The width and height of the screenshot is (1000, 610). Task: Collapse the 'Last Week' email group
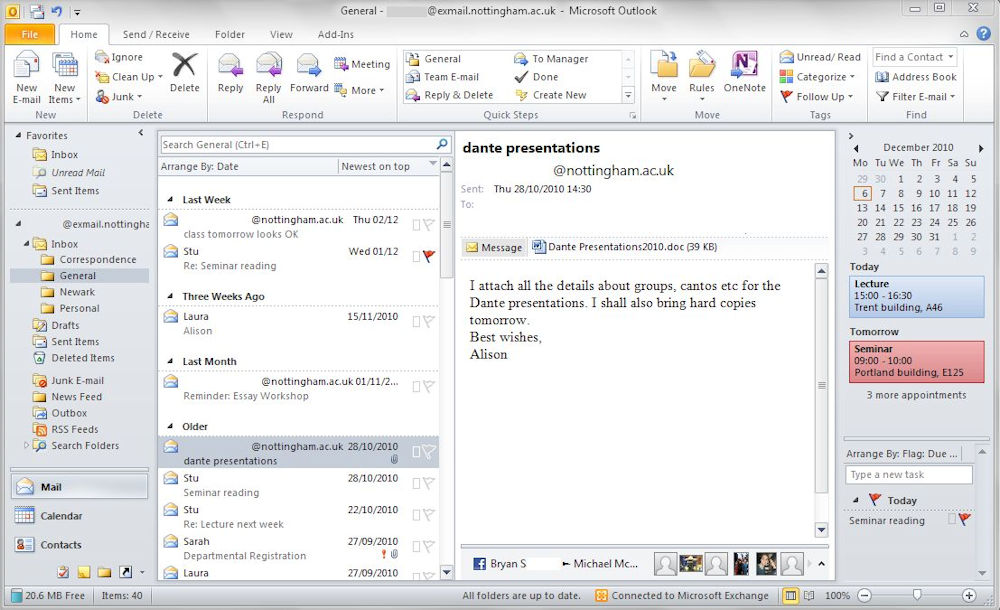(x=170, y=200)
